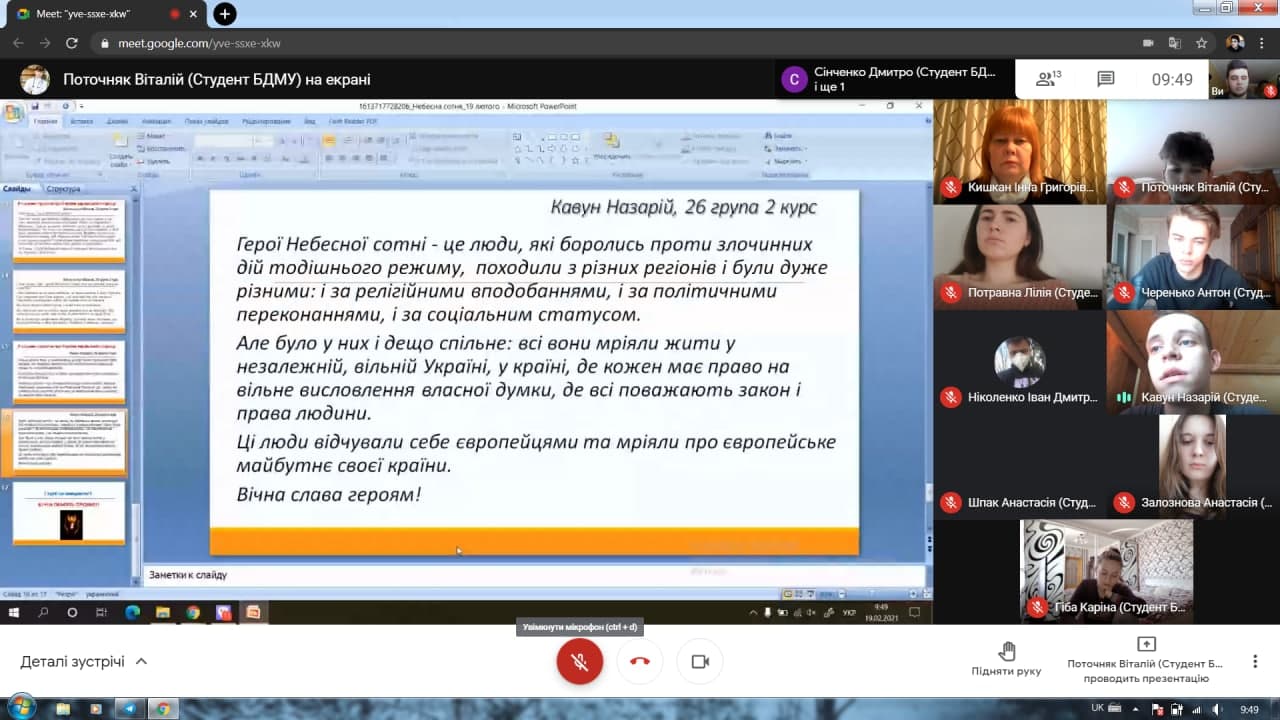Select Кавун Назарій speaking tile

click(x=1193, y=361)
